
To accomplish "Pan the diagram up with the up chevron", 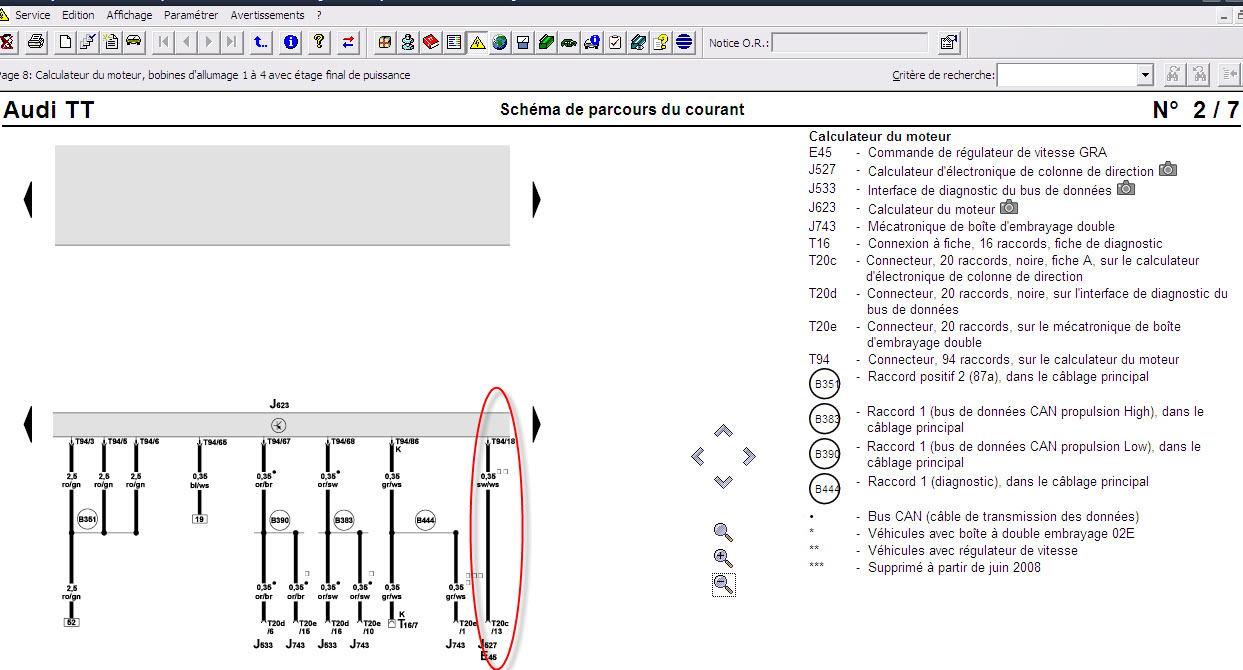I will [723, 431].
